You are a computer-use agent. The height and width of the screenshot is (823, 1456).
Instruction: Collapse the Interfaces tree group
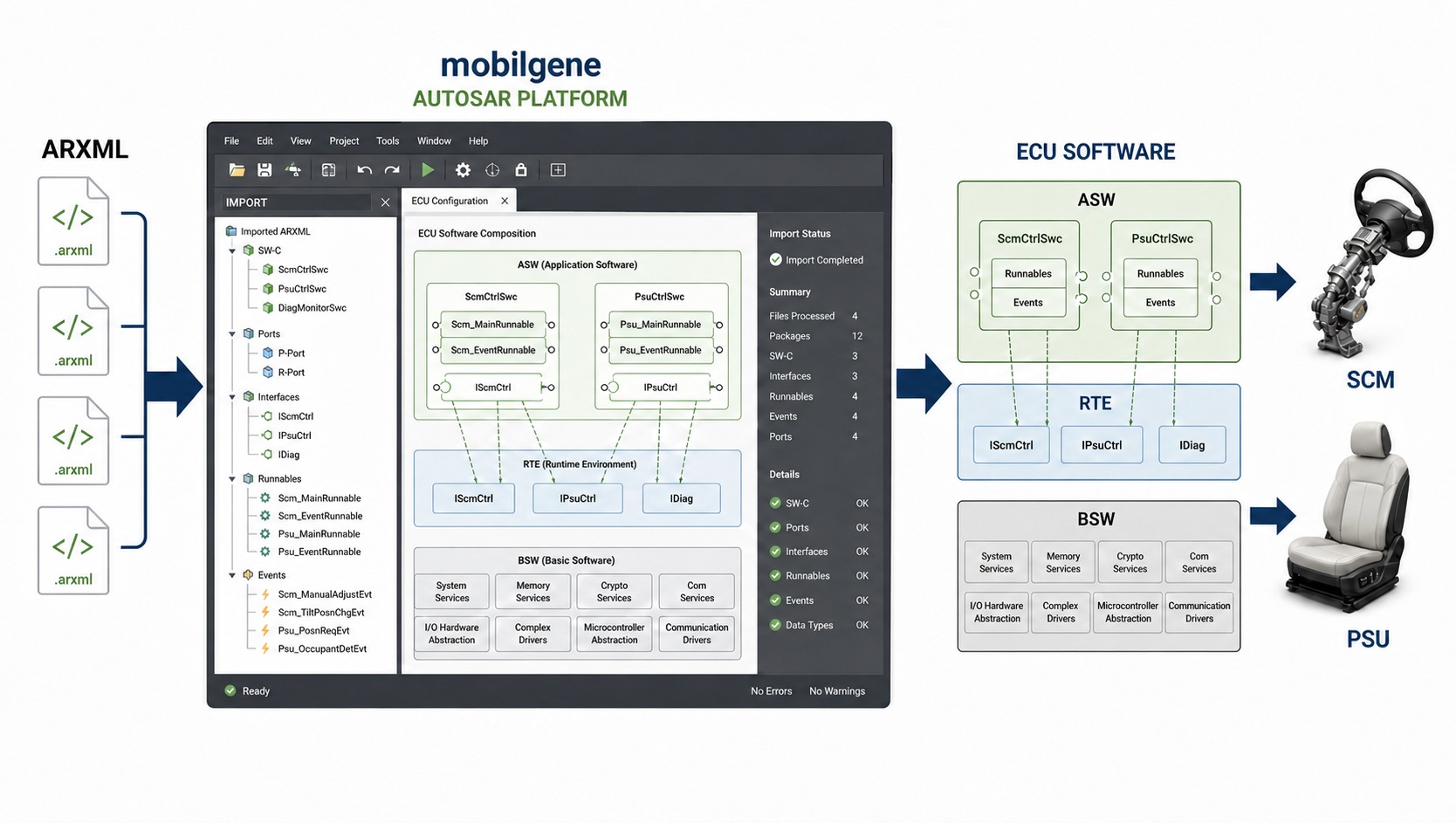point(232,397)
